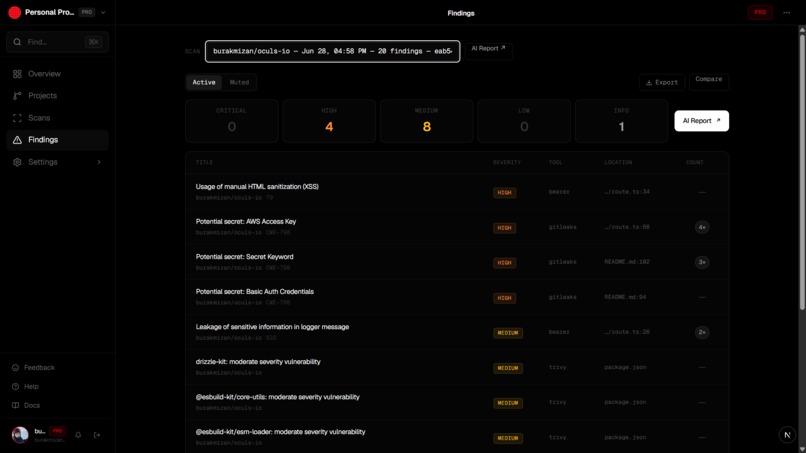The height and width of the screenshot is (453, 806).
Task: Sort by the Tool column header
Action: 555,162
